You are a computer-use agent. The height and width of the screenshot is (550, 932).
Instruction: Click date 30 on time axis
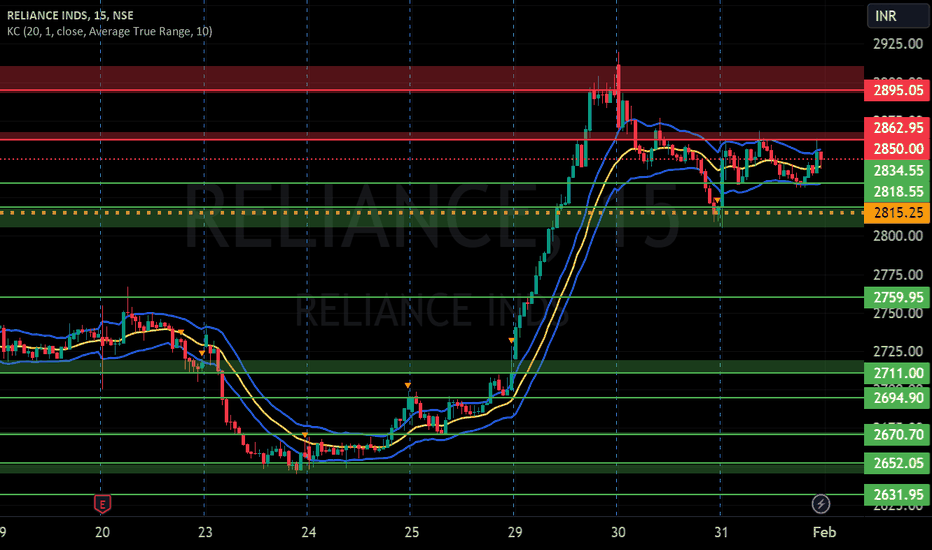[x=618, y=532]
